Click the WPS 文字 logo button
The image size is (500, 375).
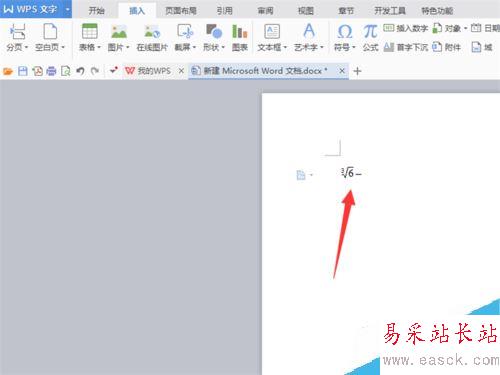31,9
